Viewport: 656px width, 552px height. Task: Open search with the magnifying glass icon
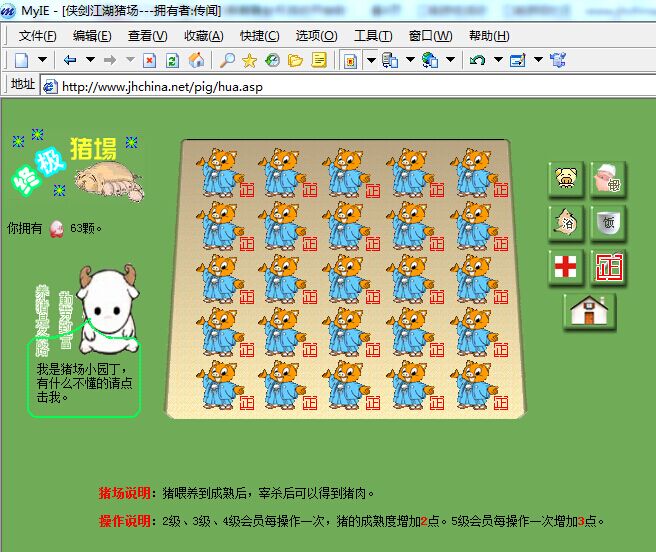227,60
